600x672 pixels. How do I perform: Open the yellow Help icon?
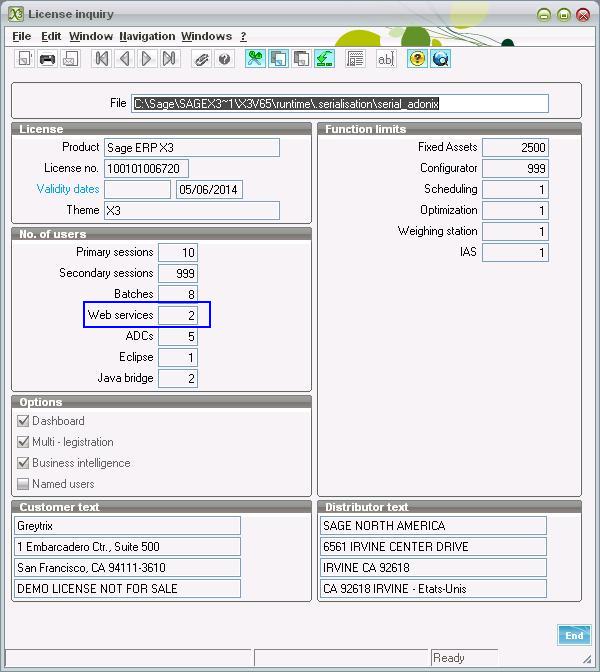point(417,59)
